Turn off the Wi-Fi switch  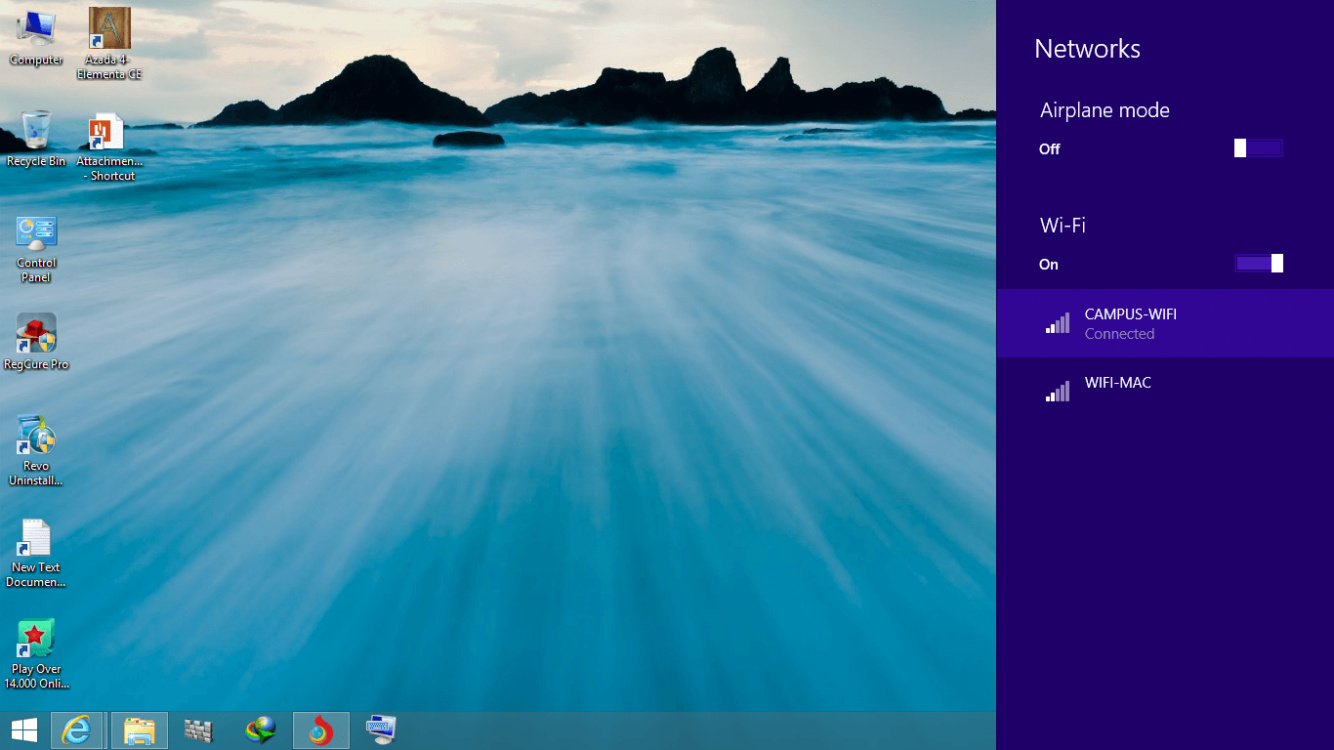1258,263
